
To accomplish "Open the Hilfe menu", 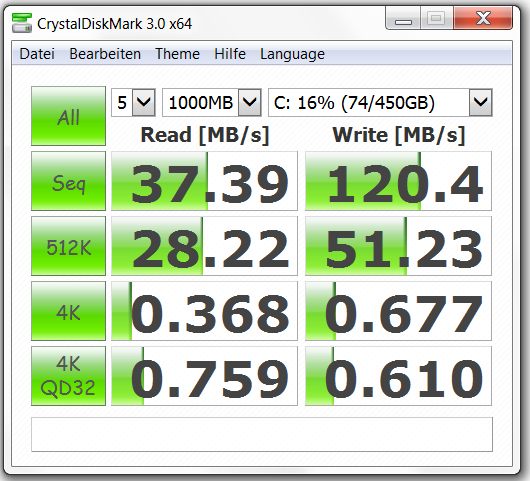I will click(230, 54).
